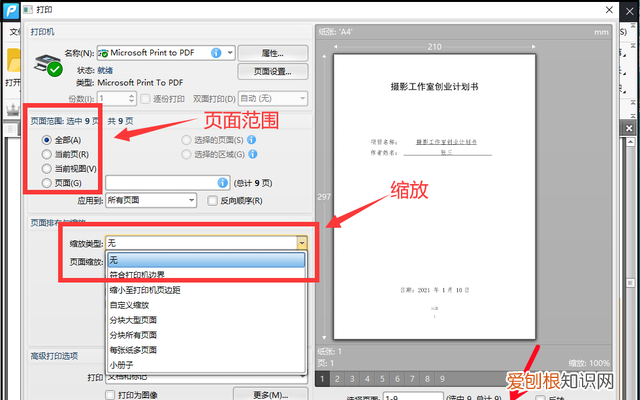The image size is (640, 400).
Task: Go to preview page 2 tab
Action: click(x=337, y=379)
